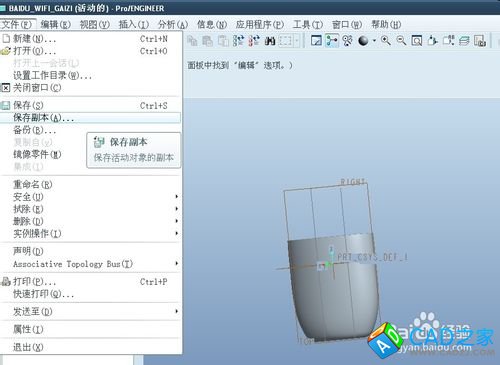Open the 帮助(H) menu
Screen dimensions: 500x365
pos(386,24)
